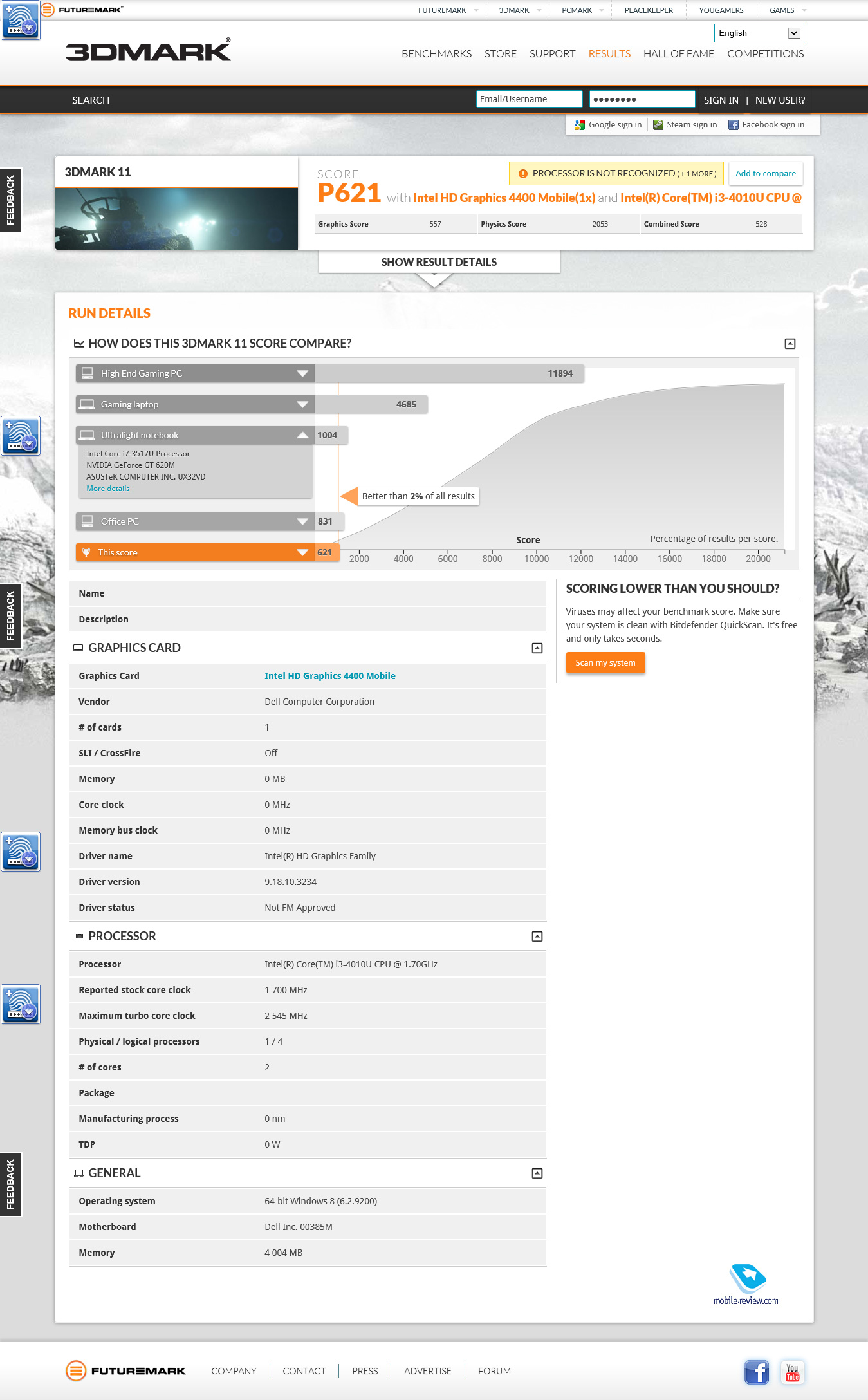Click the Facebook sign in icon

(x=733, y=125)
